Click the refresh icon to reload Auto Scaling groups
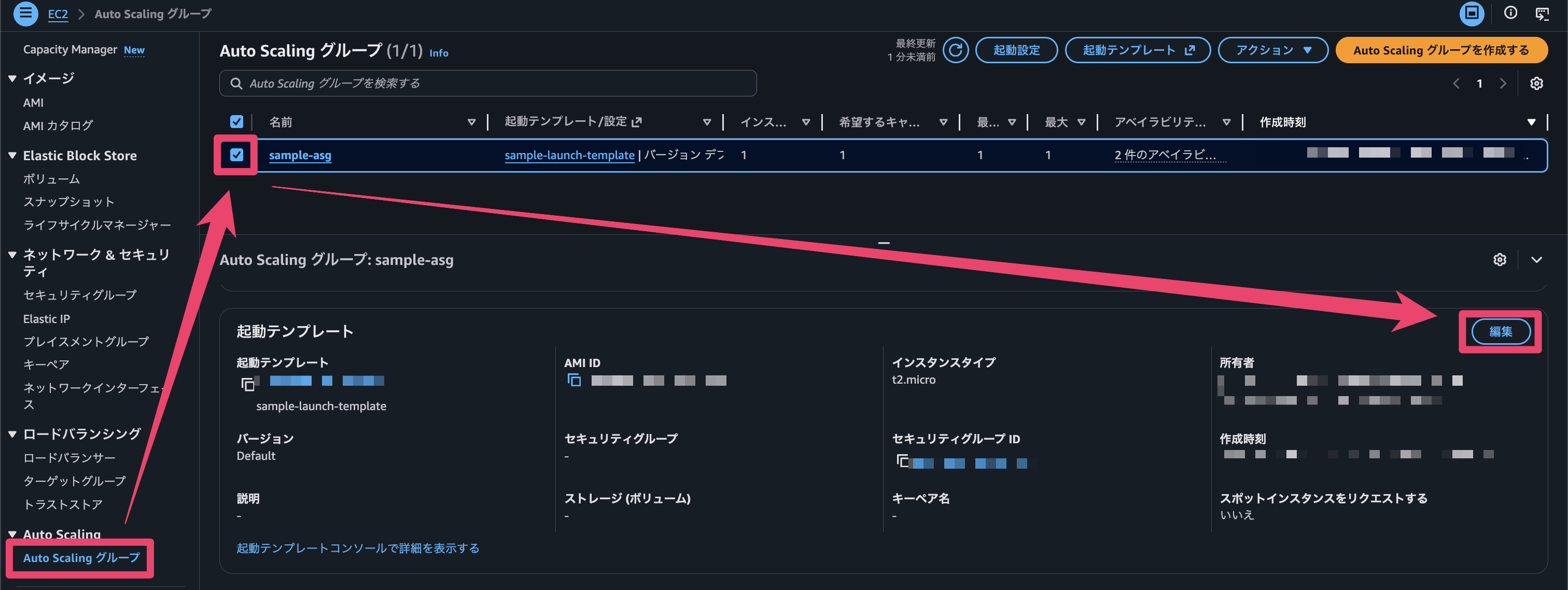1568x590 pixels. (x=955, y=50)
